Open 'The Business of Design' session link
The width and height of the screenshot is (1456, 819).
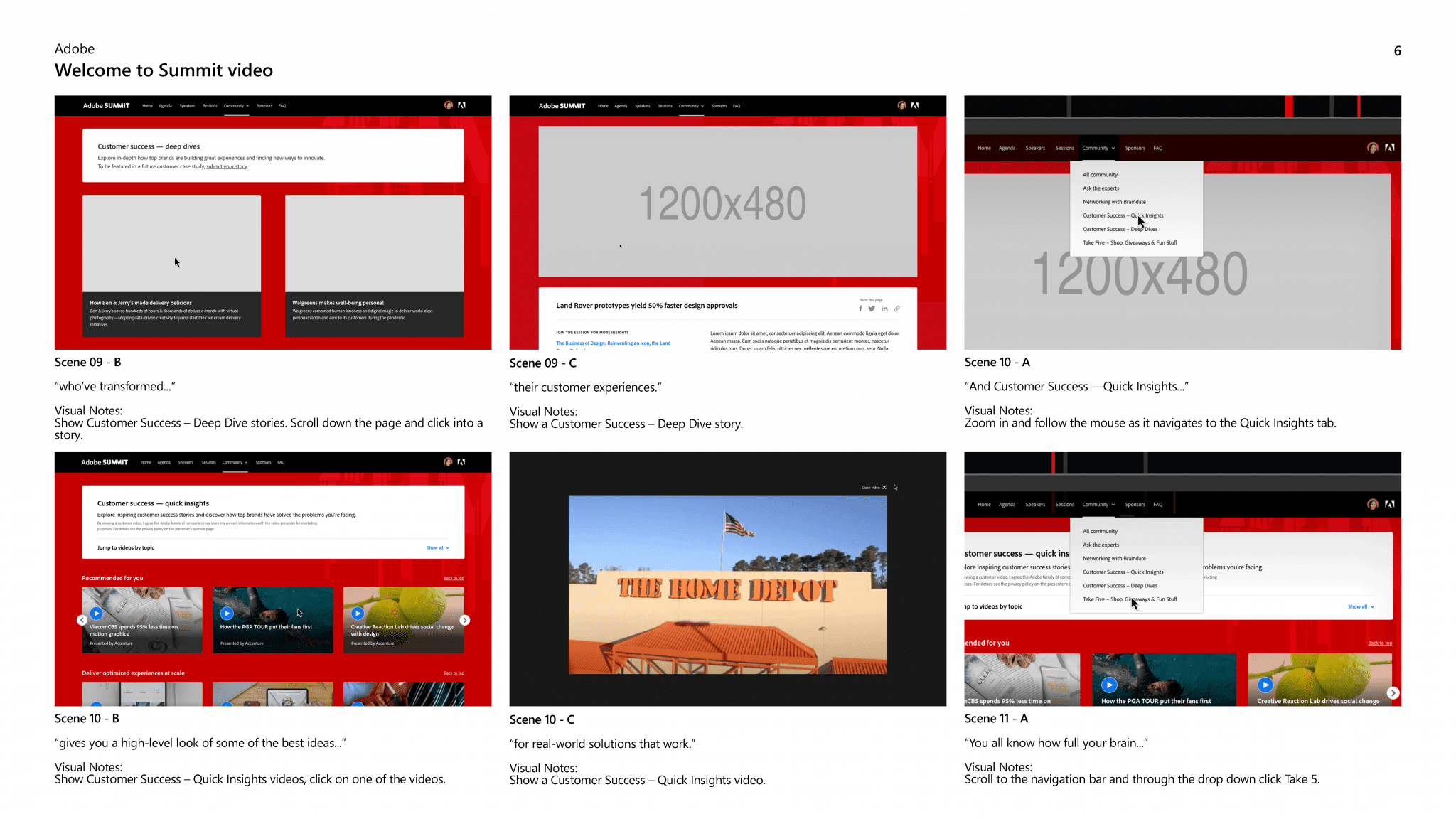coord(613,343)
